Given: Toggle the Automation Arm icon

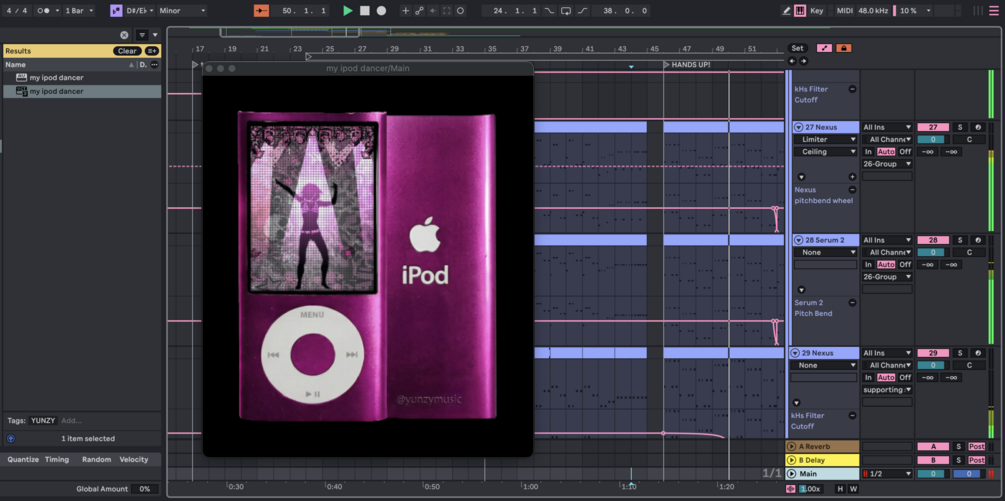Looking at the screenshot, I should coord(419,11).
